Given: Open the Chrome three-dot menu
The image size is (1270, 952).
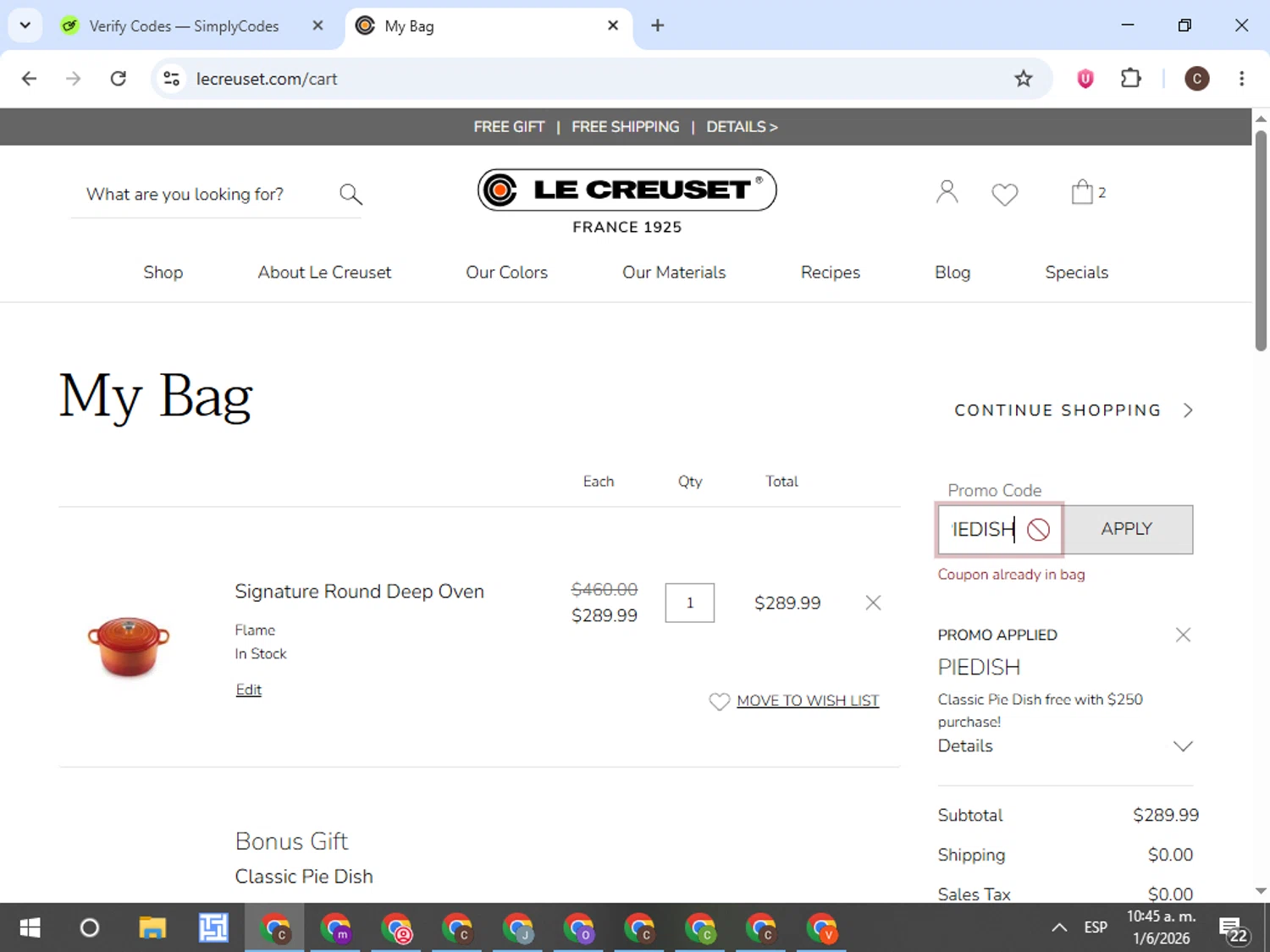Looking at the screenshot, I should coord(1241,79).
